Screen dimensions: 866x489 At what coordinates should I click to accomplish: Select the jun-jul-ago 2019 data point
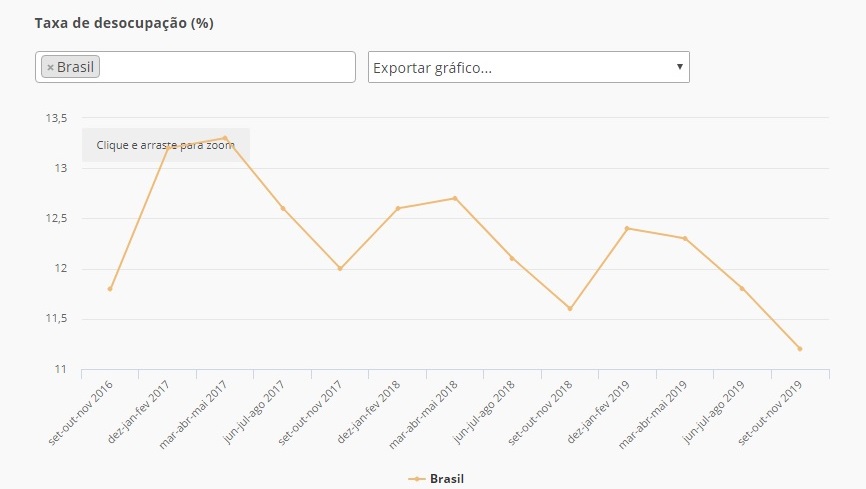coord(742,288)
